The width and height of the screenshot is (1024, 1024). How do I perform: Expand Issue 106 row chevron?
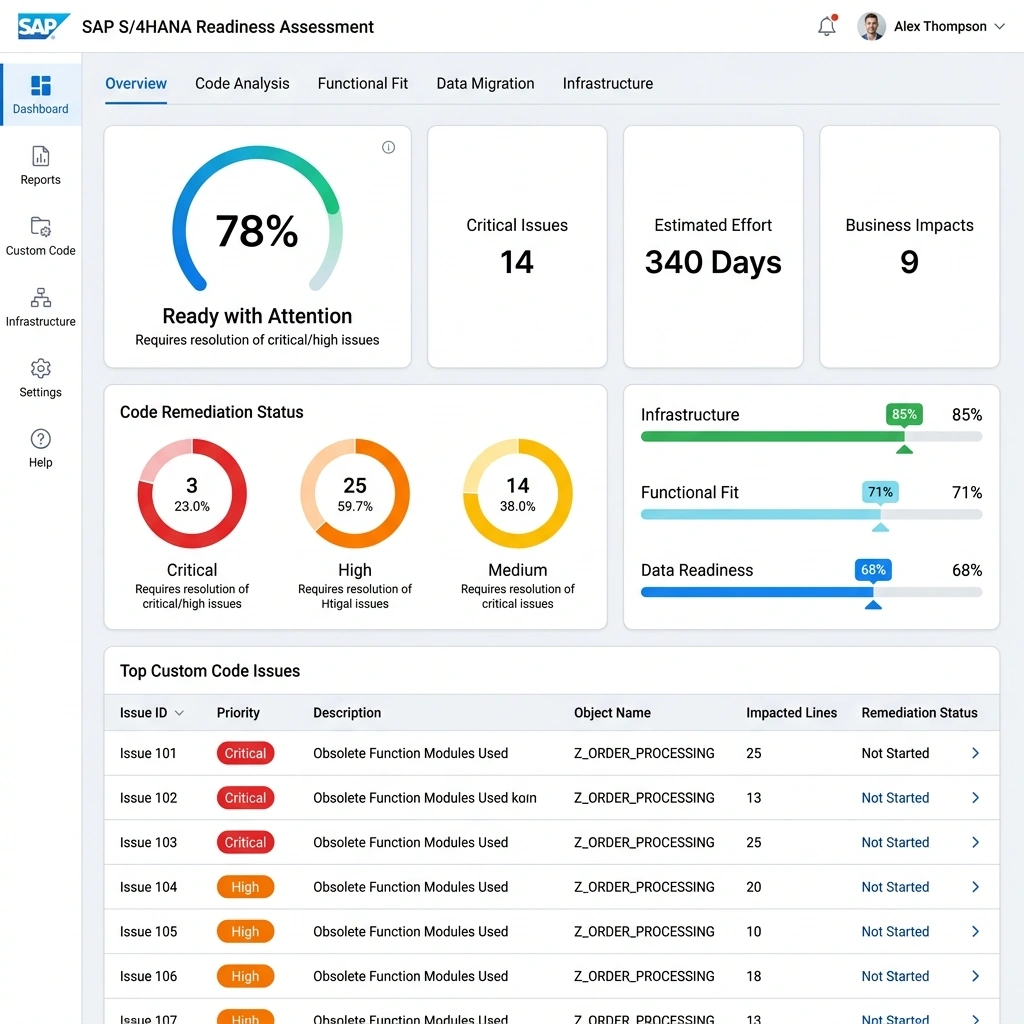click(x=975, y=976)
